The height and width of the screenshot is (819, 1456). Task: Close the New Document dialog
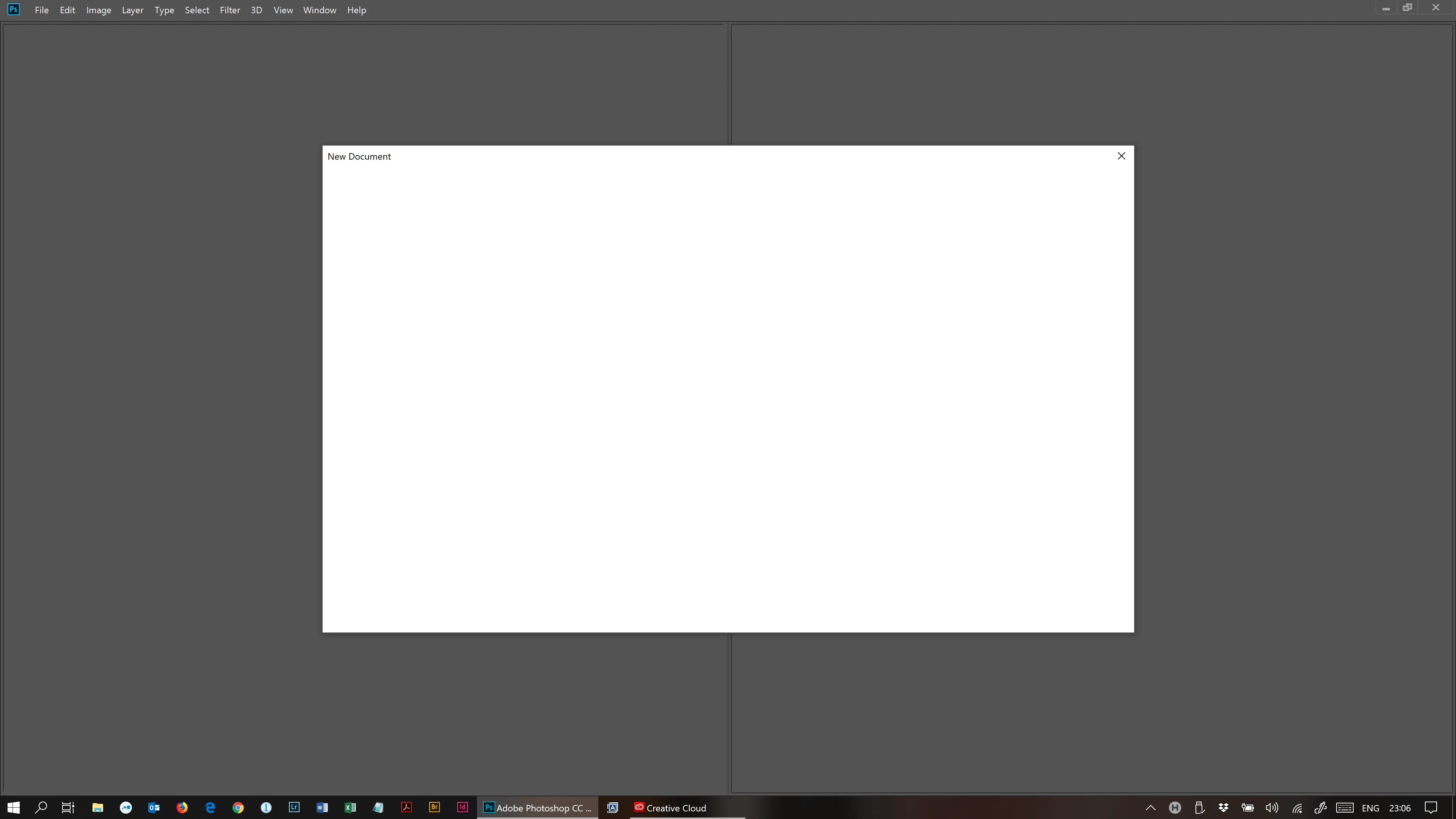tap(1122, 156)
